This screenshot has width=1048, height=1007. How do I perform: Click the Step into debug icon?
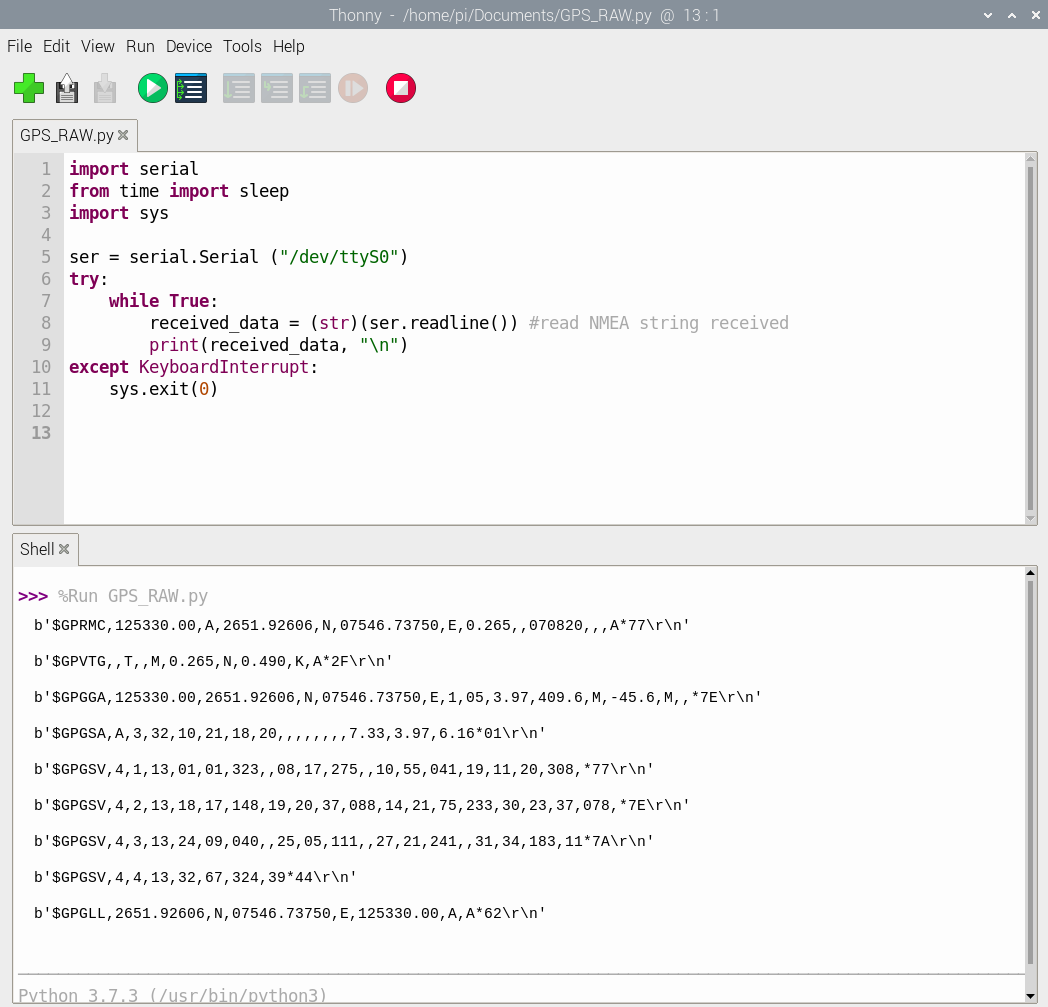276,88
